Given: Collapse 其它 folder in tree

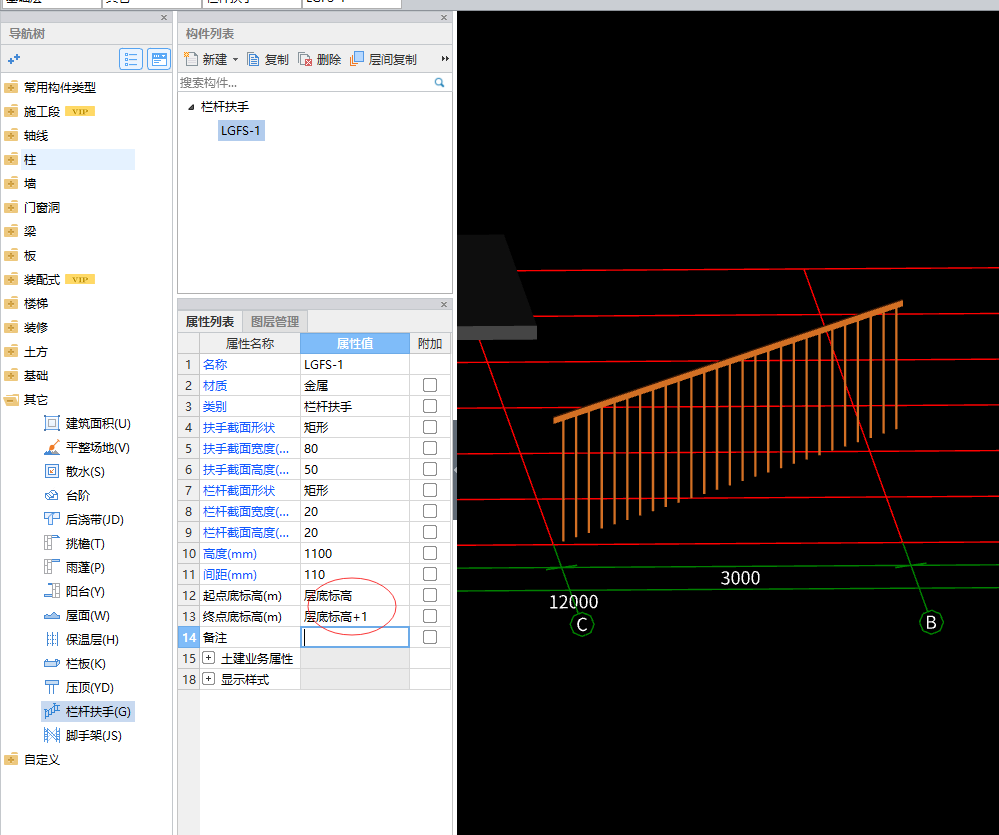Looking at the screenshot, I should click(x=11, y=400).
